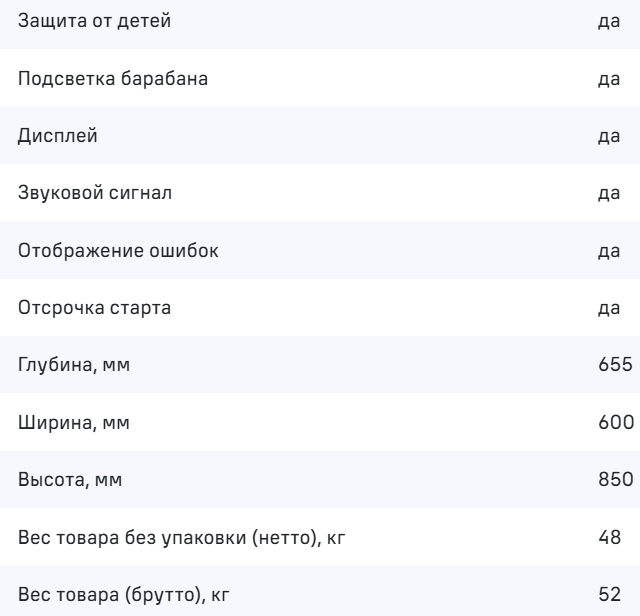Image resolution: width=640 pixels, height=616 pixels.
Task: Click the "да" value for Отображение ошибок
Action: tap(608, 251)
